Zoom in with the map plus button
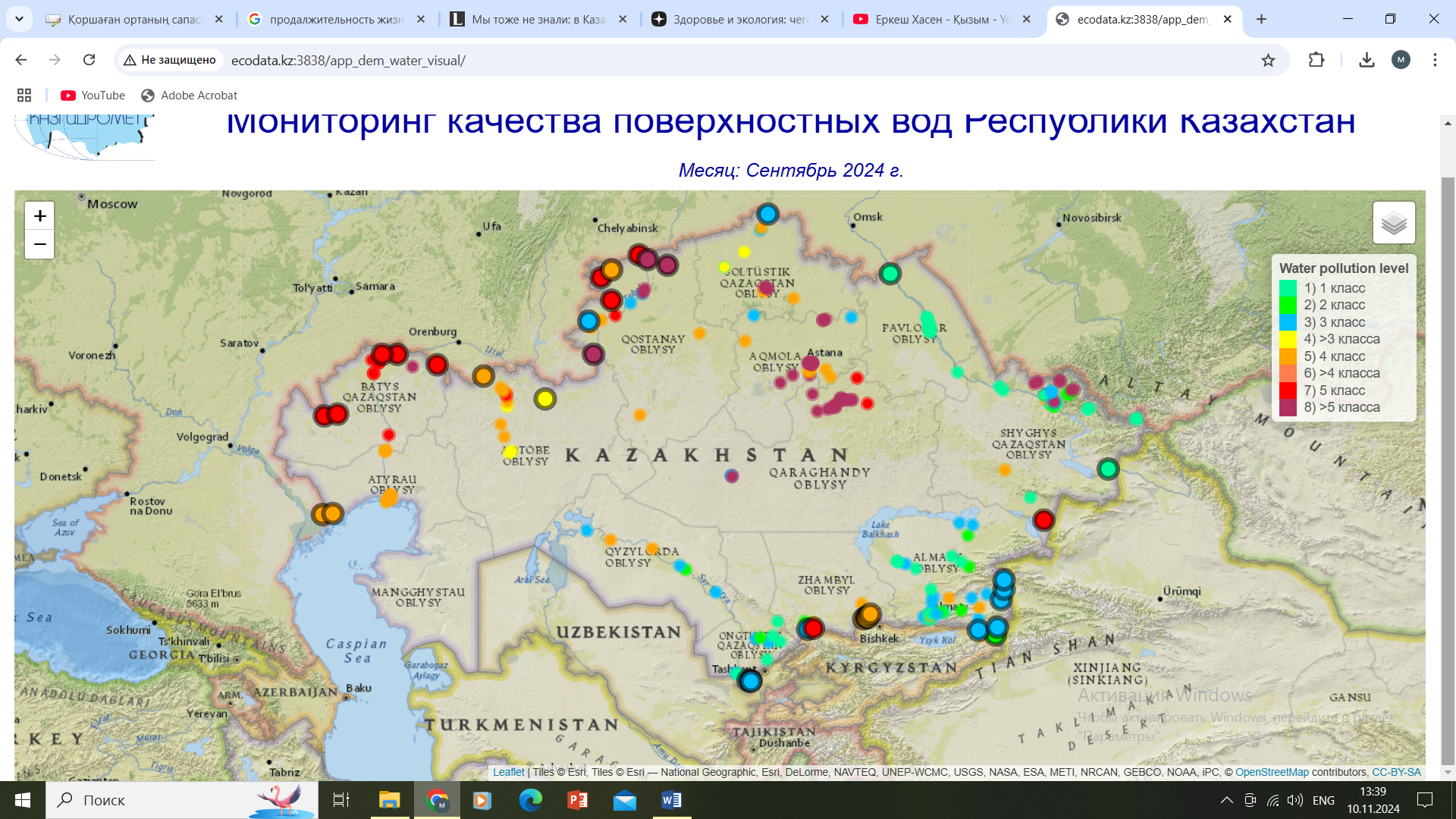1456x819 pixels. tap(39, 216)
